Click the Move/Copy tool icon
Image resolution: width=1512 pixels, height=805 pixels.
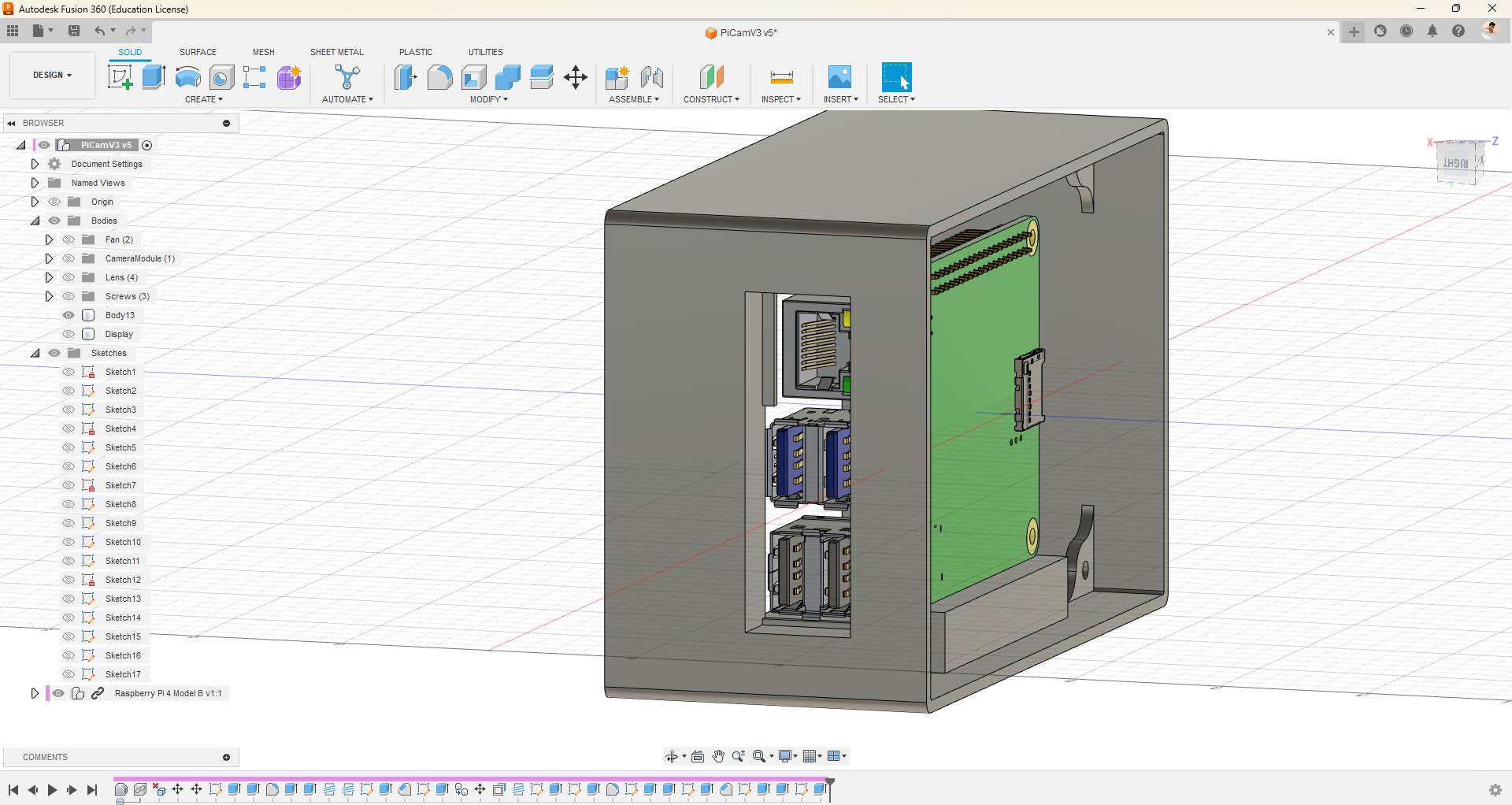click(x=576, y=77)
